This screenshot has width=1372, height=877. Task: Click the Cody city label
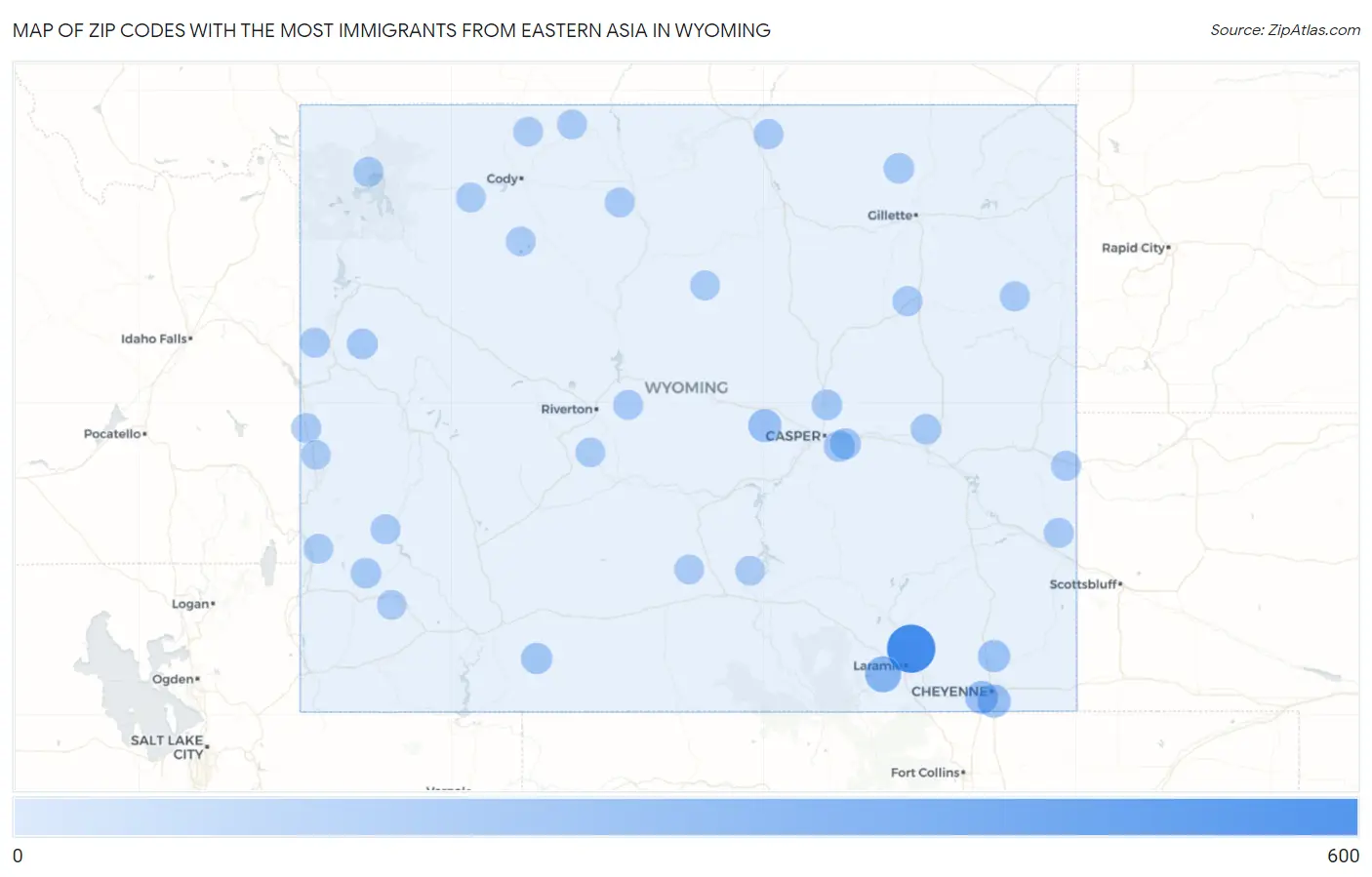504,179
